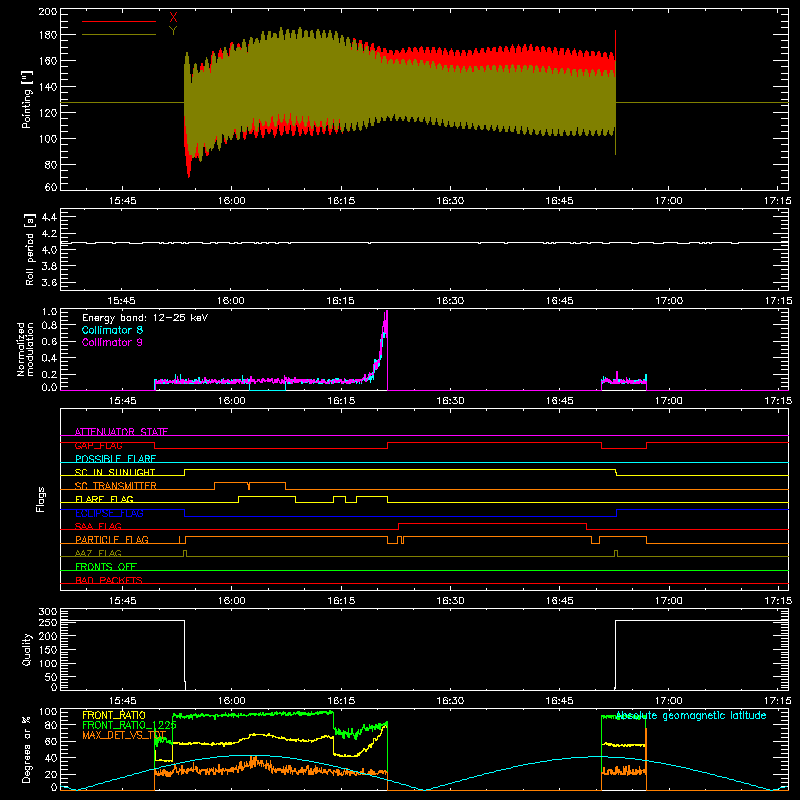Click the 'Degrees or %' axis label
The image size is (800, 800).
click(x=27, y=749)
